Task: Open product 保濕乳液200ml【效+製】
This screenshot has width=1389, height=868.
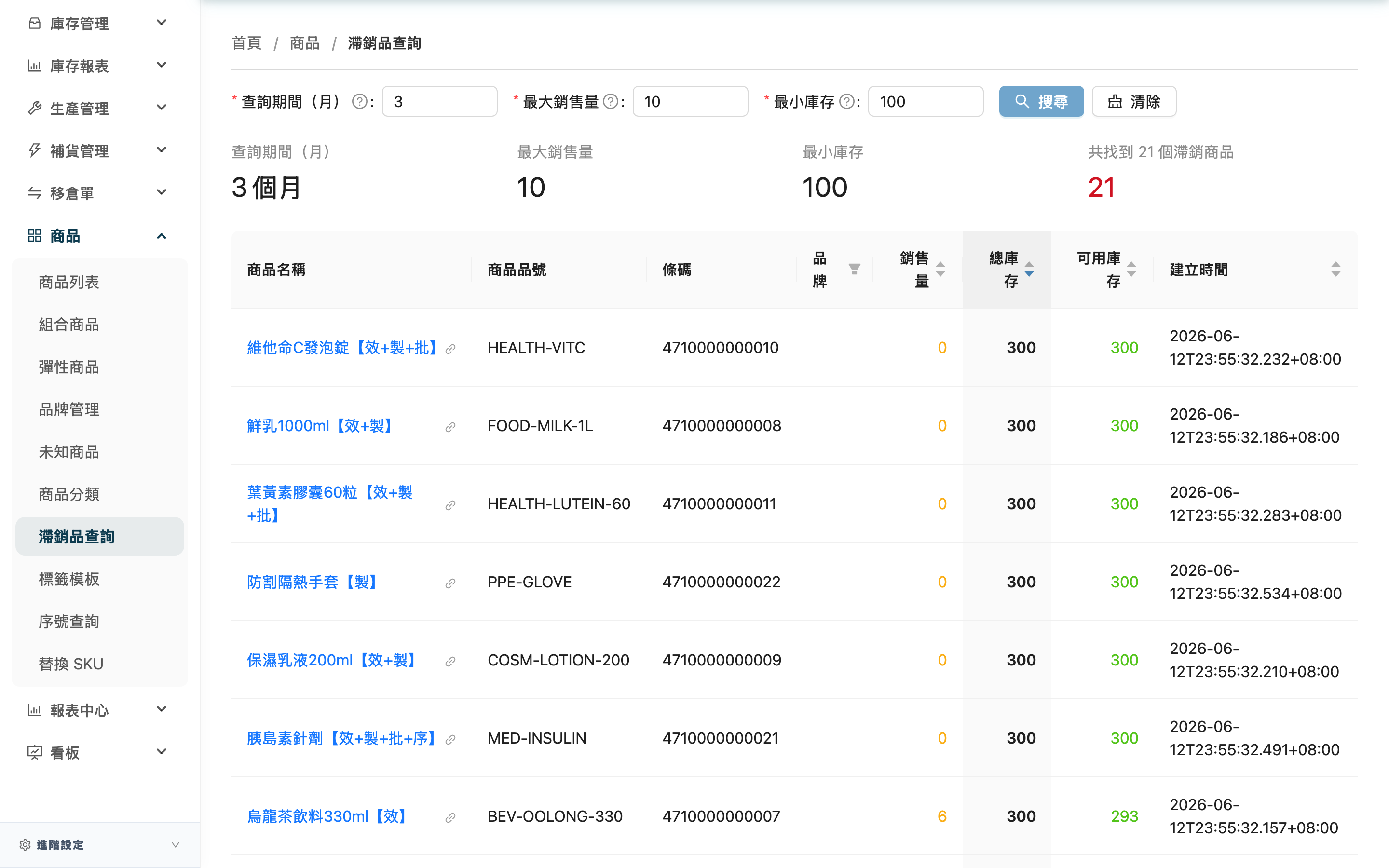Action: click(332, 660)
